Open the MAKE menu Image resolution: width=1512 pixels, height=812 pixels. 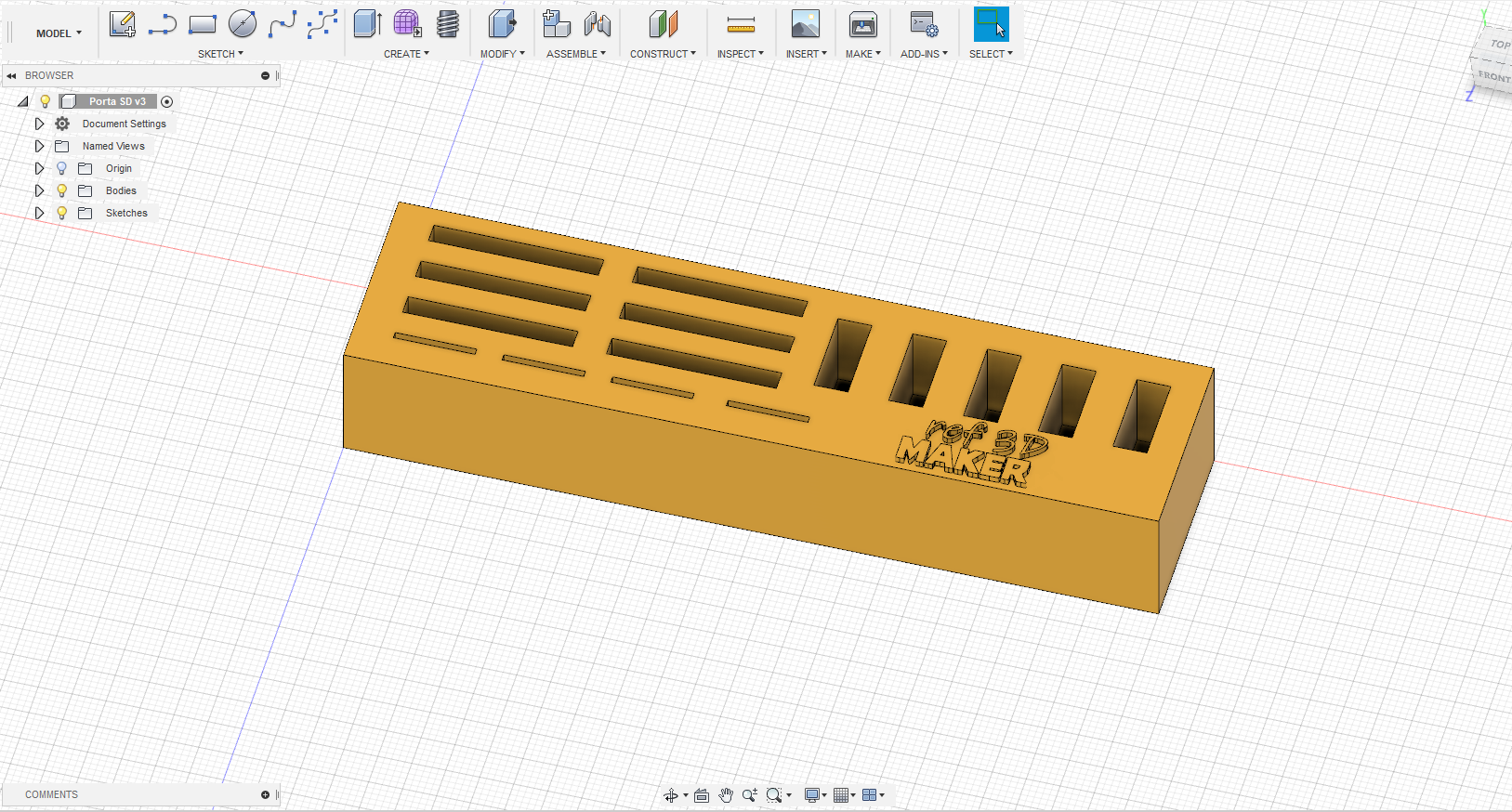coord(863,54)
